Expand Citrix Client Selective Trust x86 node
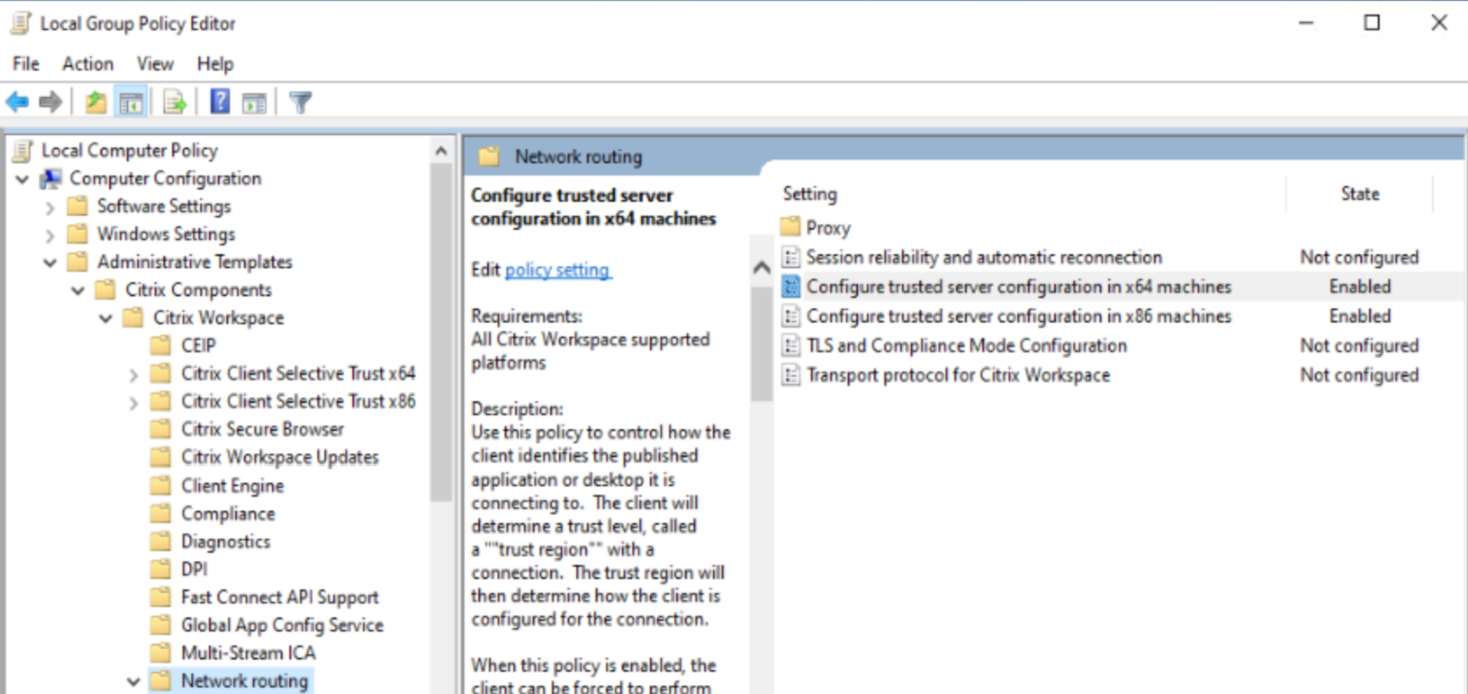Screen dimensions: 1468x694 coord(134,402)
